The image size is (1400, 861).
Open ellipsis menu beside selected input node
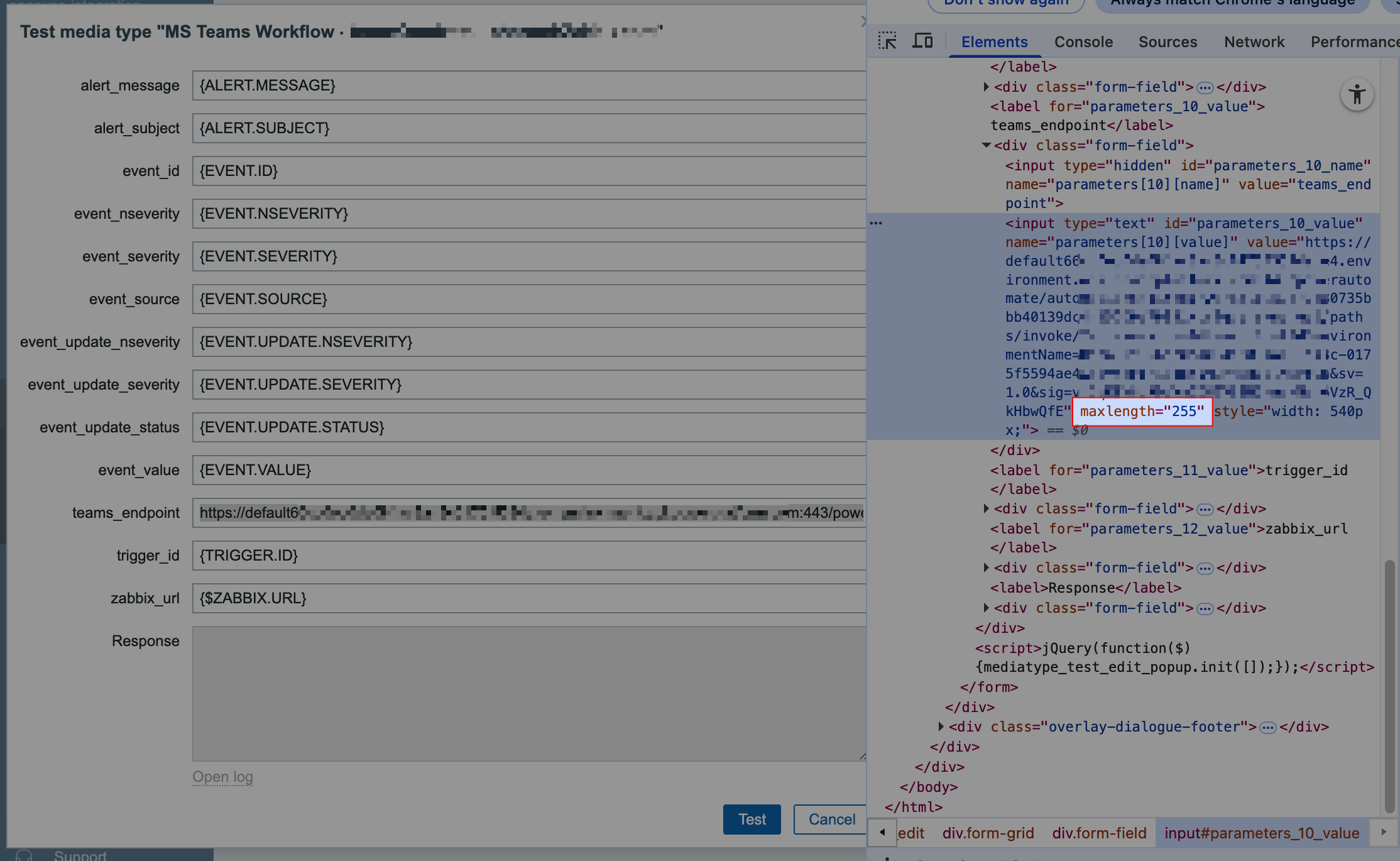click(876, 223)
